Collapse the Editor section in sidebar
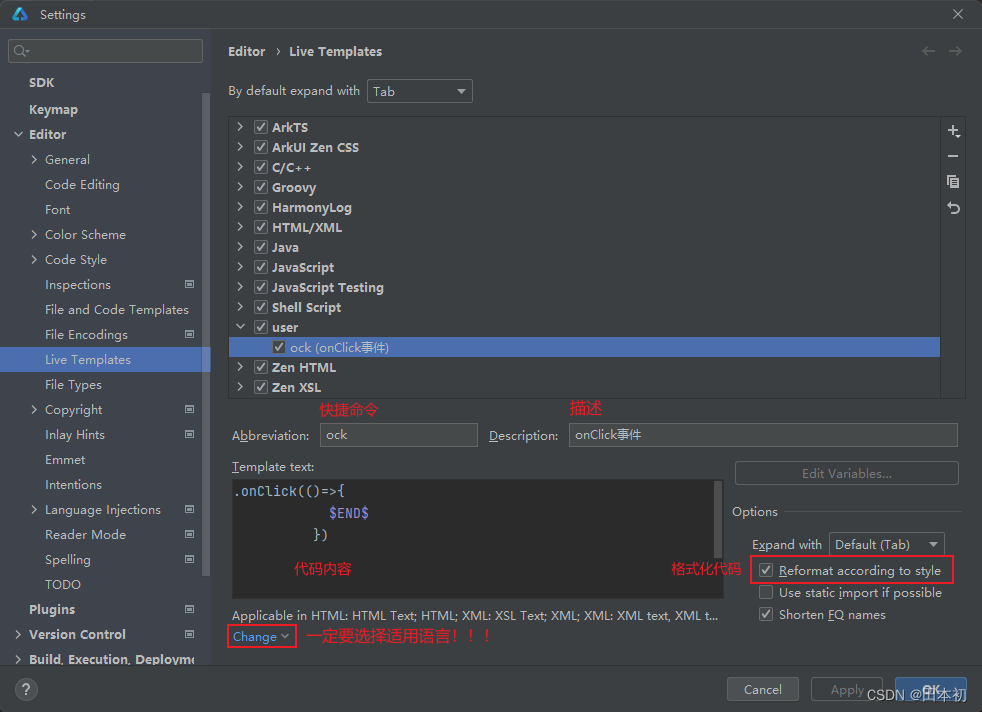 pyautogui.click(x=18, y=134)
